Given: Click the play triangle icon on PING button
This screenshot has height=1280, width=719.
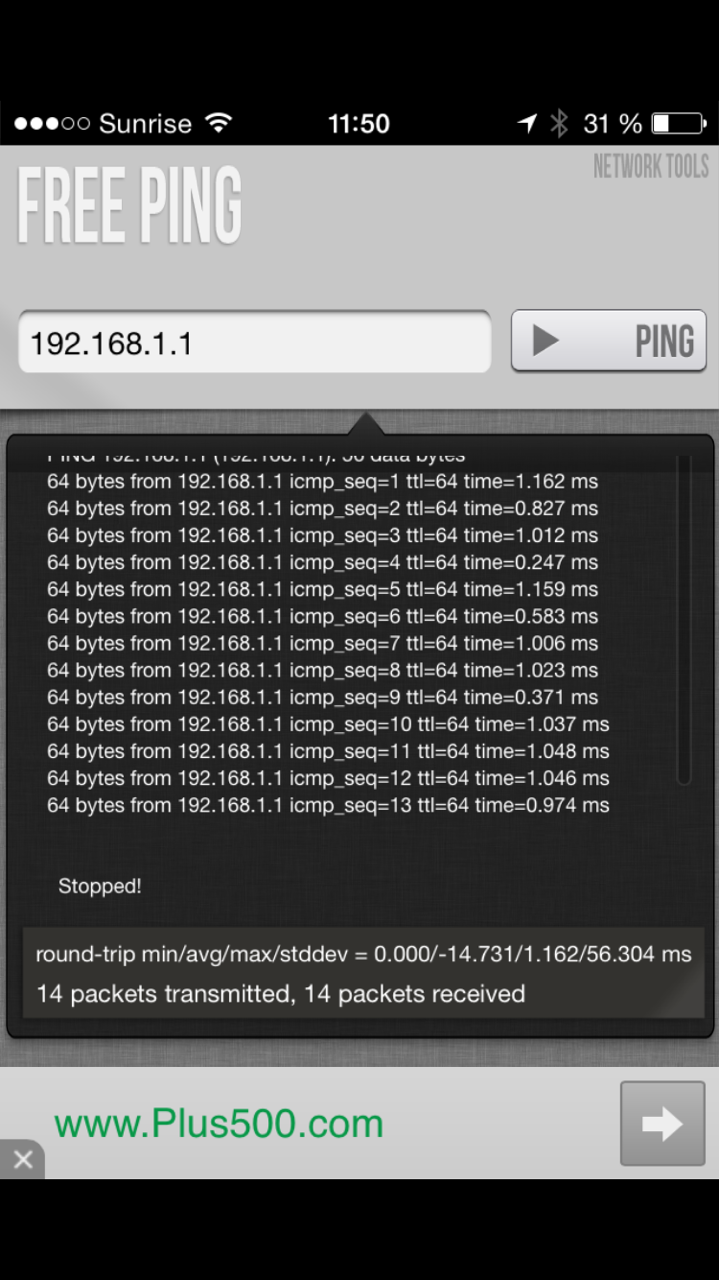Looking at the screenshot, I should click(545, 341).
